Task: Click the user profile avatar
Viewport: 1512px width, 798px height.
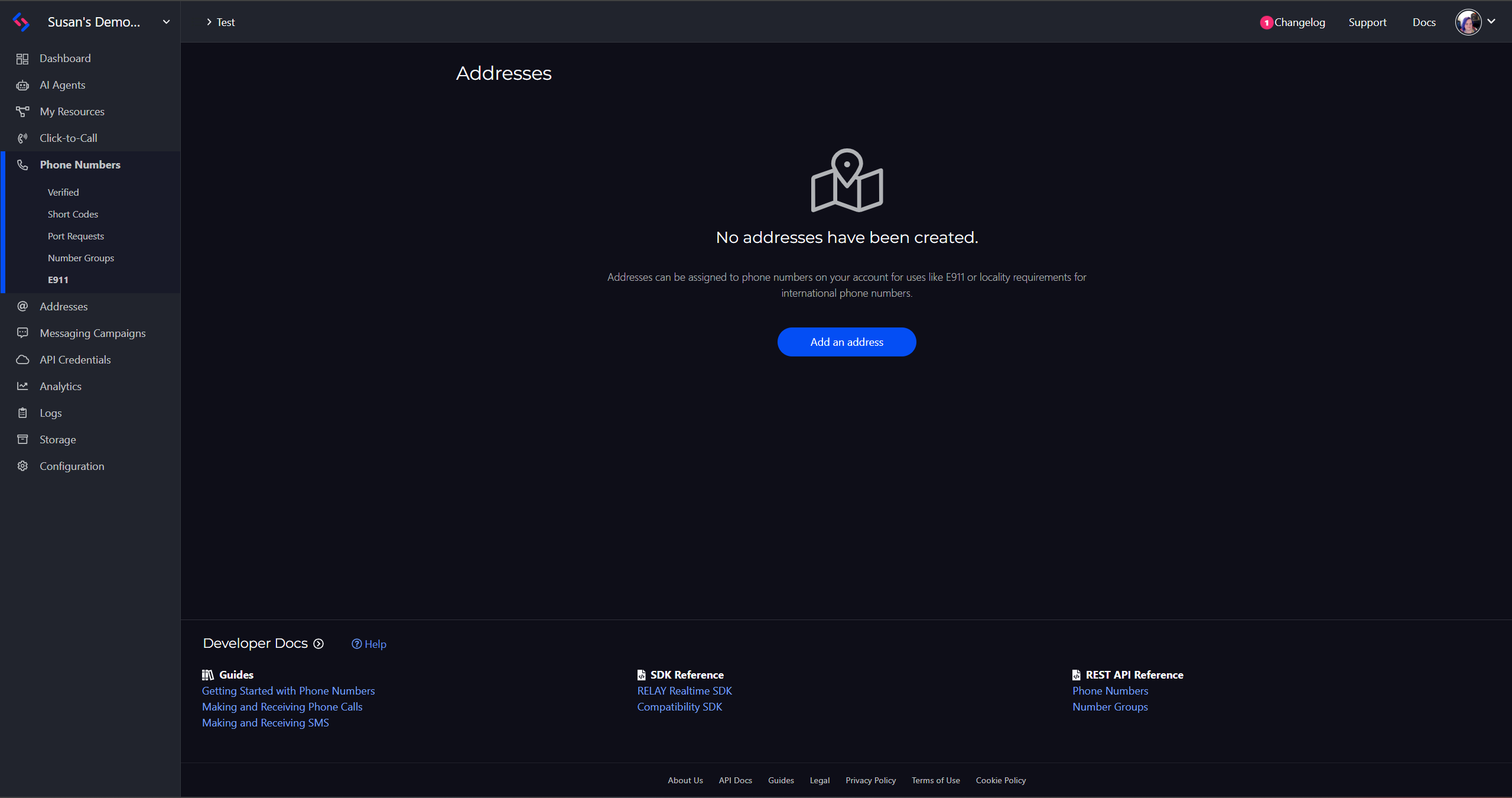Action: click(1468, 22)
